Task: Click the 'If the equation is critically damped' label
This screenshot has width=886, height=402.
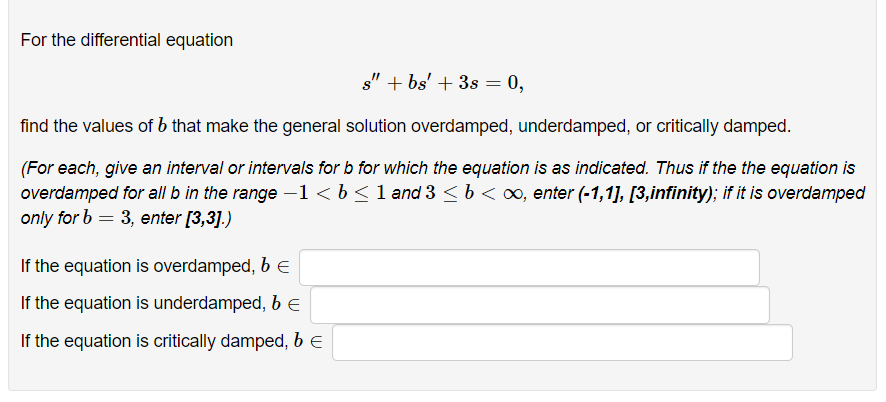Action: [154, 342]
